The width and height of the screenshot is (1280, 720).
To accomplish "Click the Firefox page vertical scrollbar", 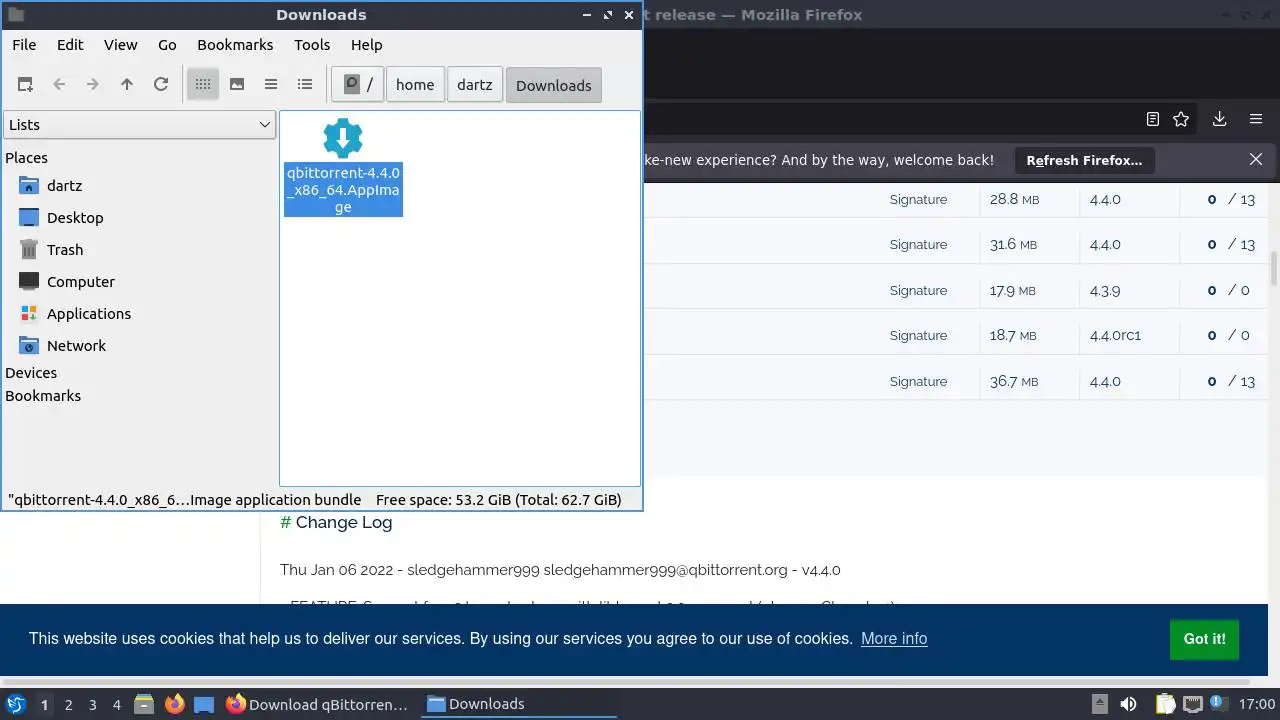I will tap(1274, 270).
